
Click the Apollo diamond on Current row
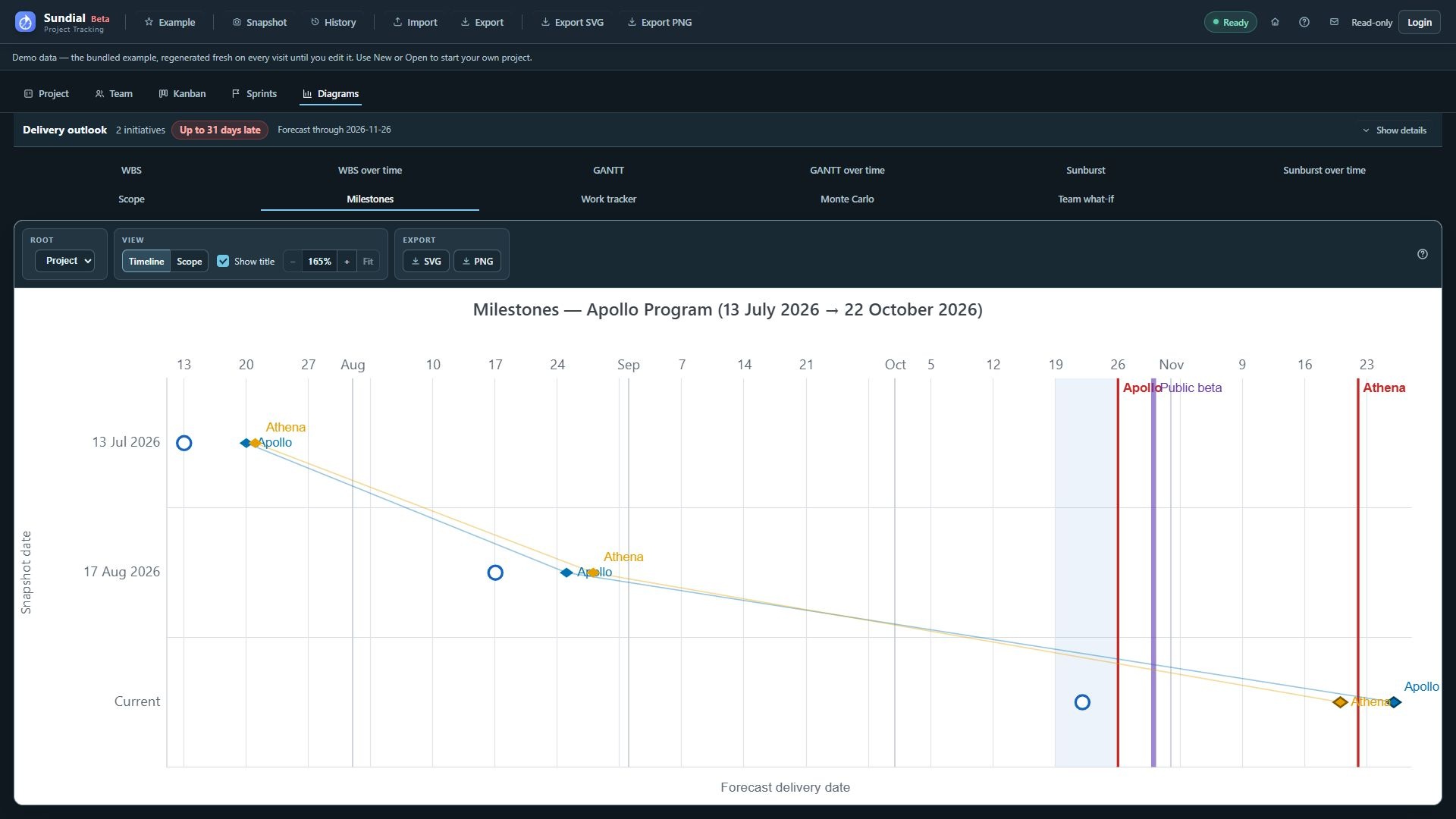(1395, 703)
